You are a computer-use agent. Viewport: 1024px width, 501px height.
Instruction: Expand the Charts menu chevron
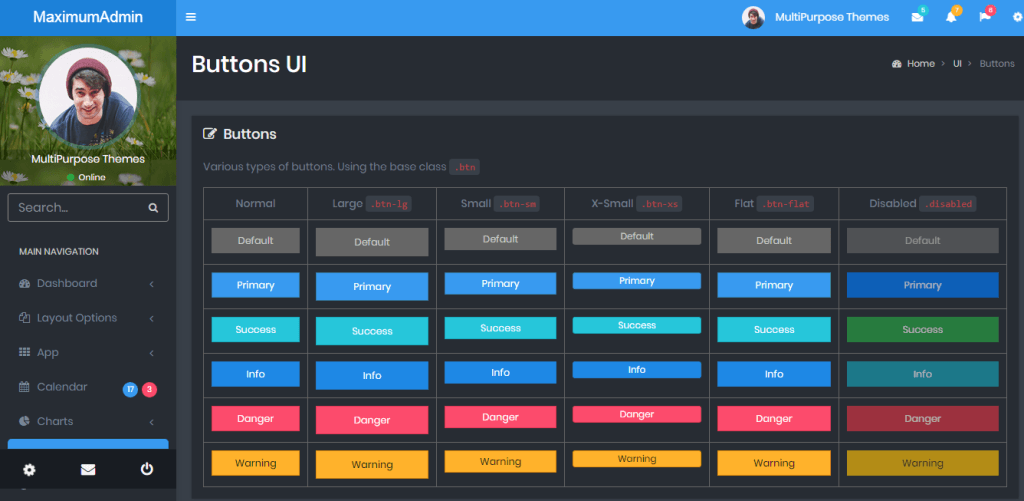(152, 421)
